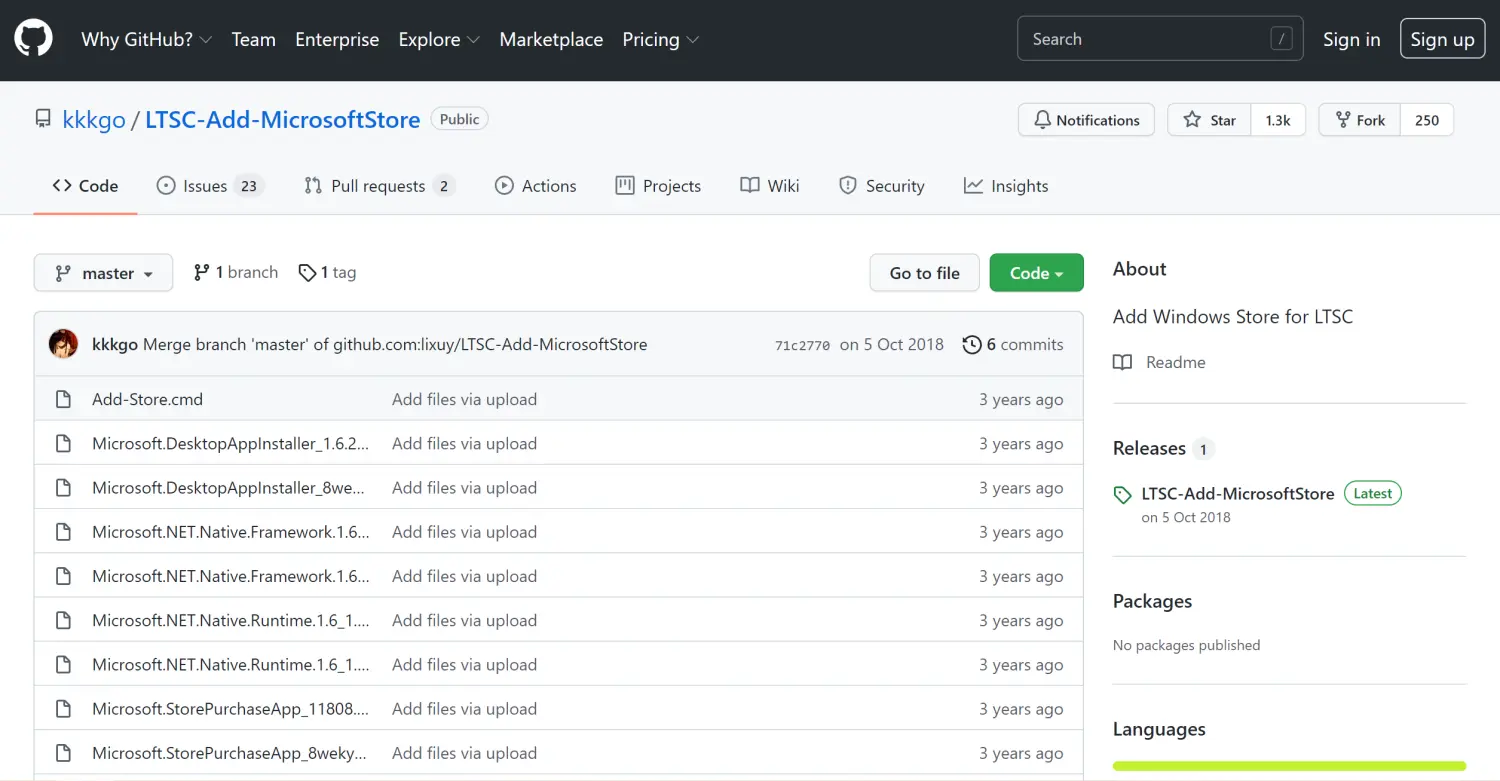Image resolution: width=1500 pixels, height=781 pixels.
Task: Click the commit history clock icon
Action: tap(971, 344)
